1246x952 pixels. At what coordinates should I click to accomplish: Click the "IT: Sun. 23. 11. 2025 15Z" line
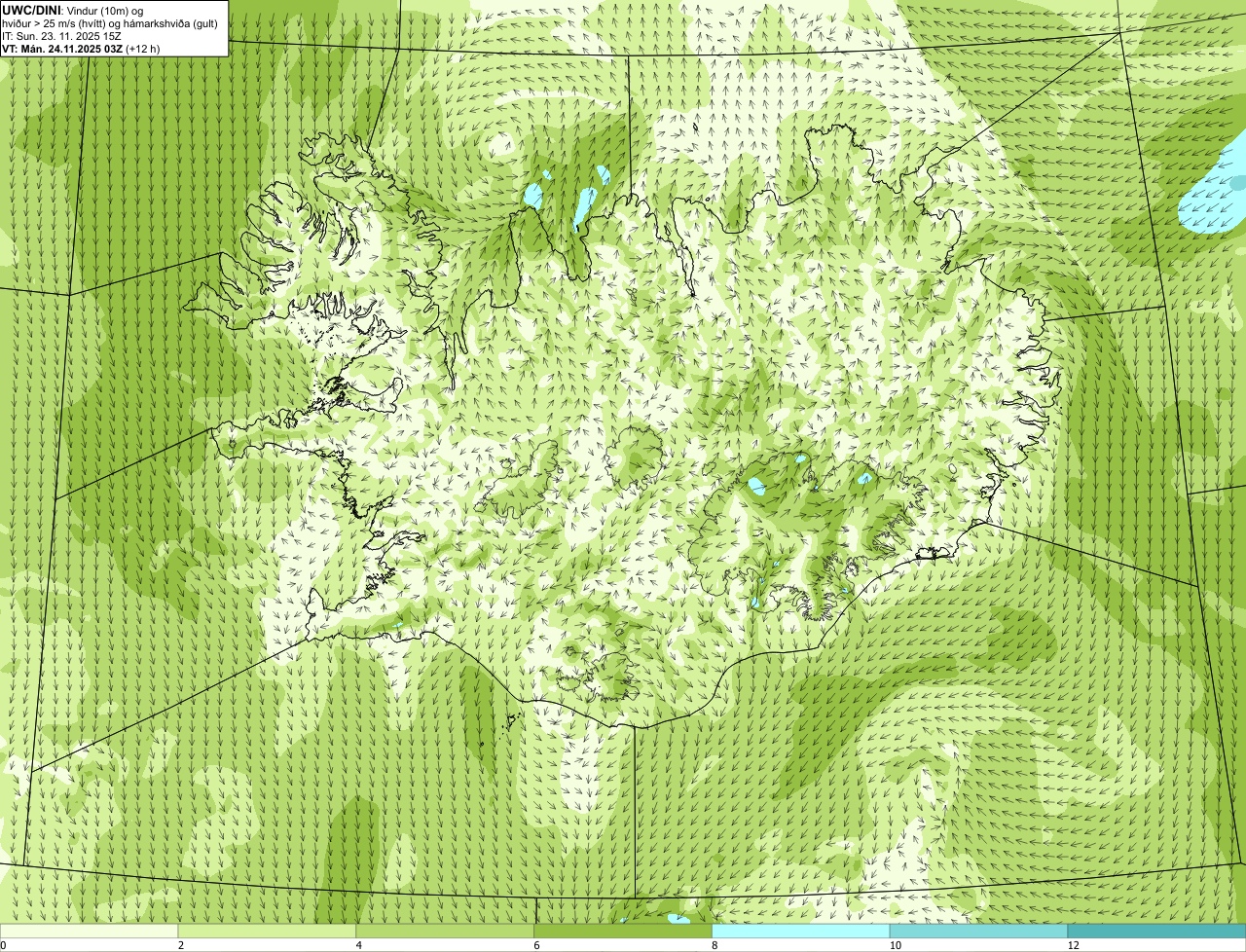[61, 35]
